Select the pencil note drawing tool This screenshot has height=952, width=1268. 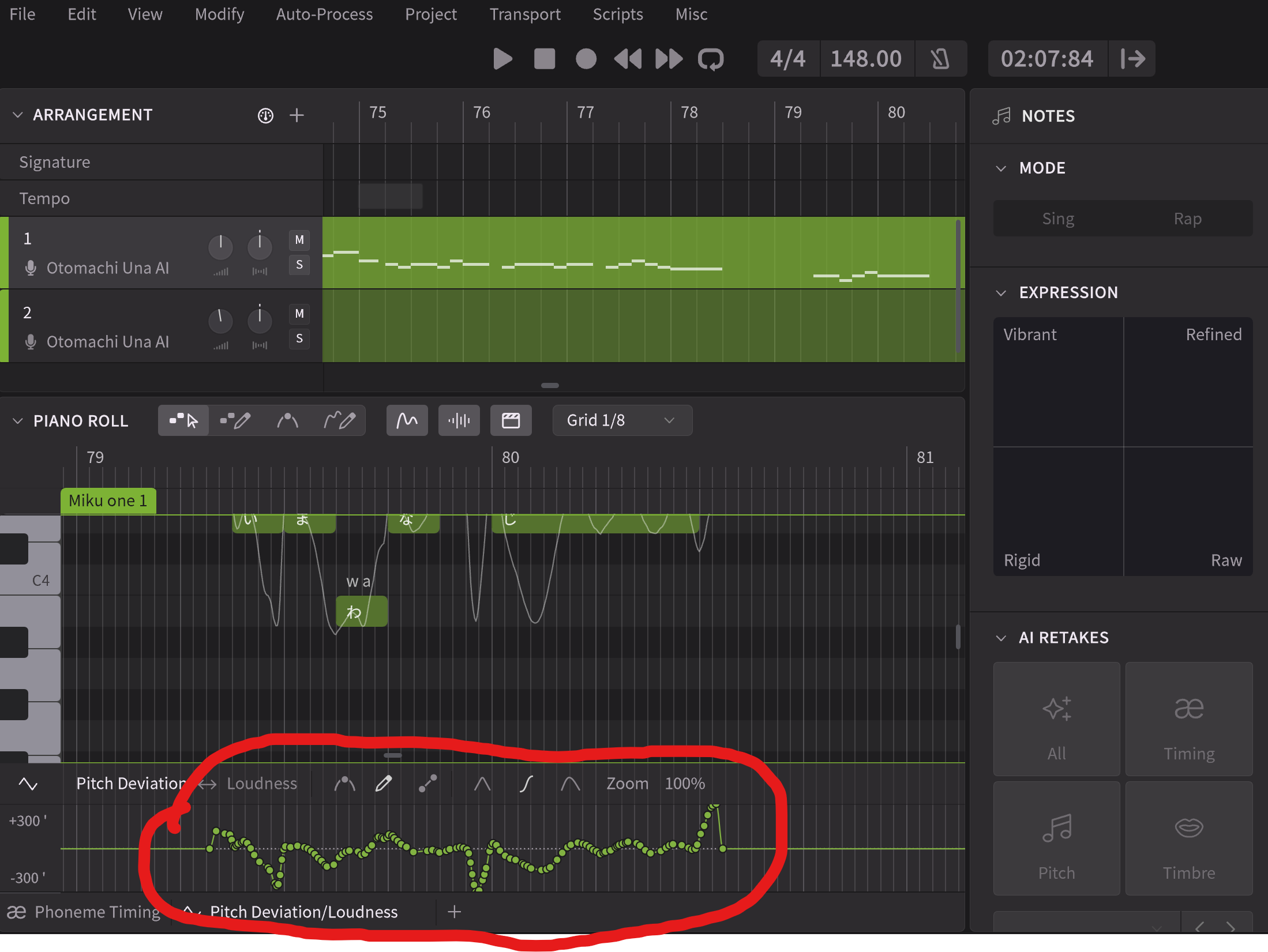point(235,420)
